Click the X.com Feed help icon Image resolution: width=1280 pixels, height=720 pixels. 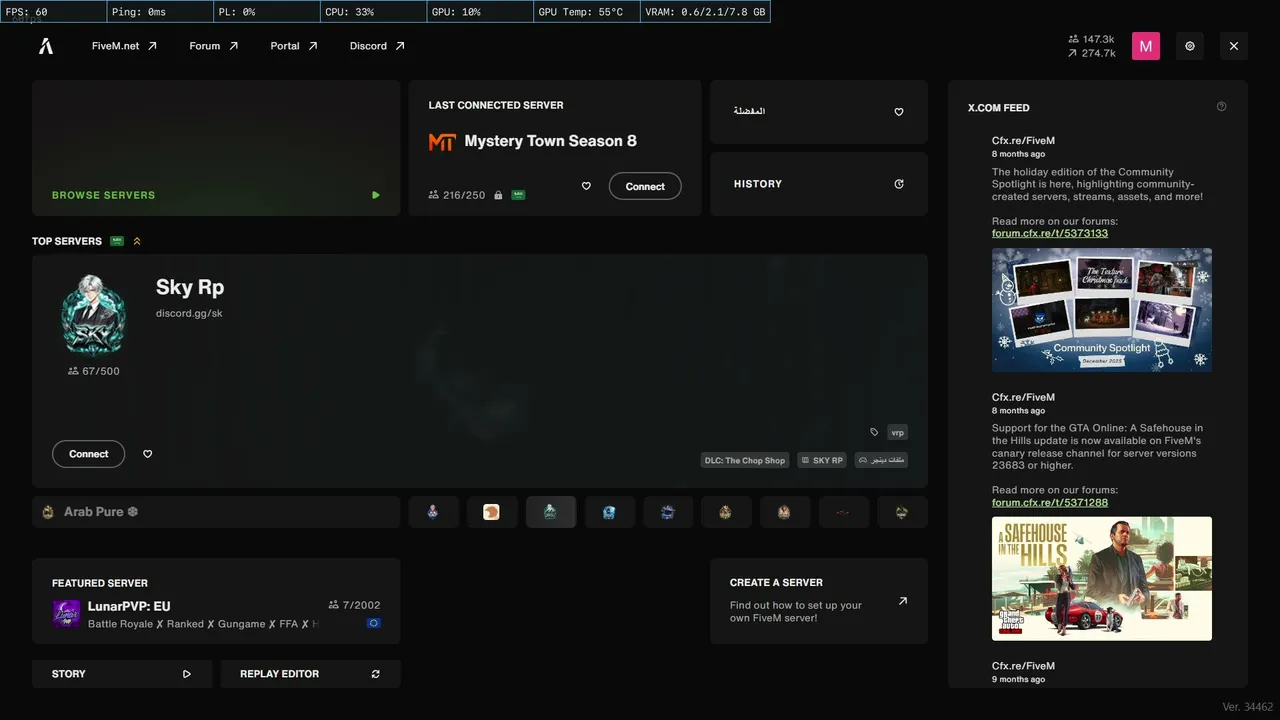[1221, 107]
